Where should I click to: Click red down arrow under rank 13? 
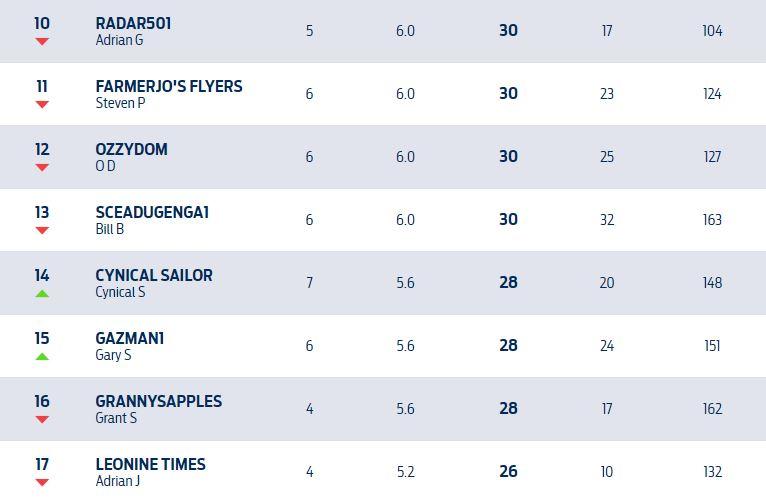[x=42, y=231]
